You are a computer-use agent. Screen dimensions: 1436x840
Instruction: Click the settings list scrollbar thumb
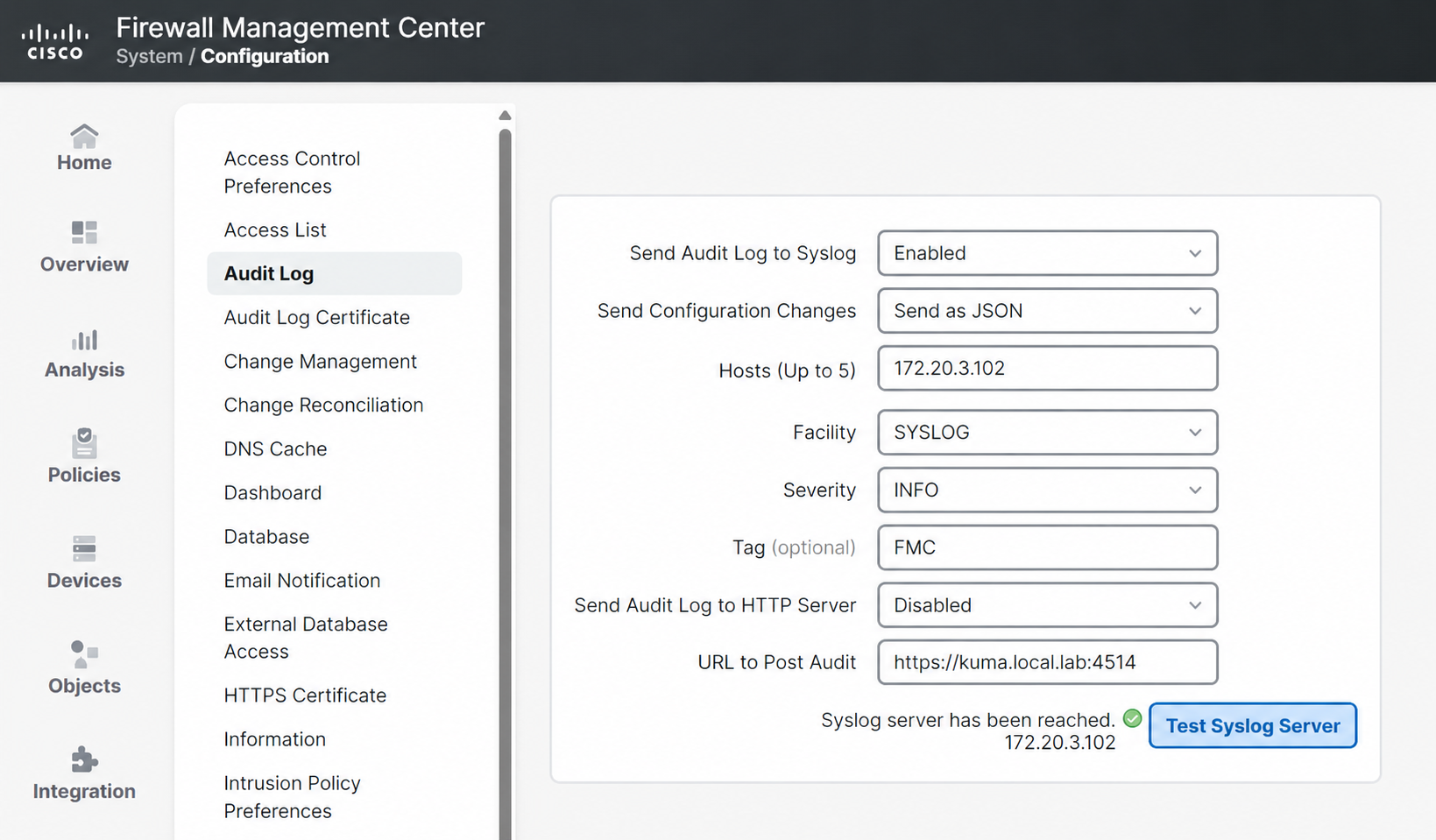click(x=505, y=484)
